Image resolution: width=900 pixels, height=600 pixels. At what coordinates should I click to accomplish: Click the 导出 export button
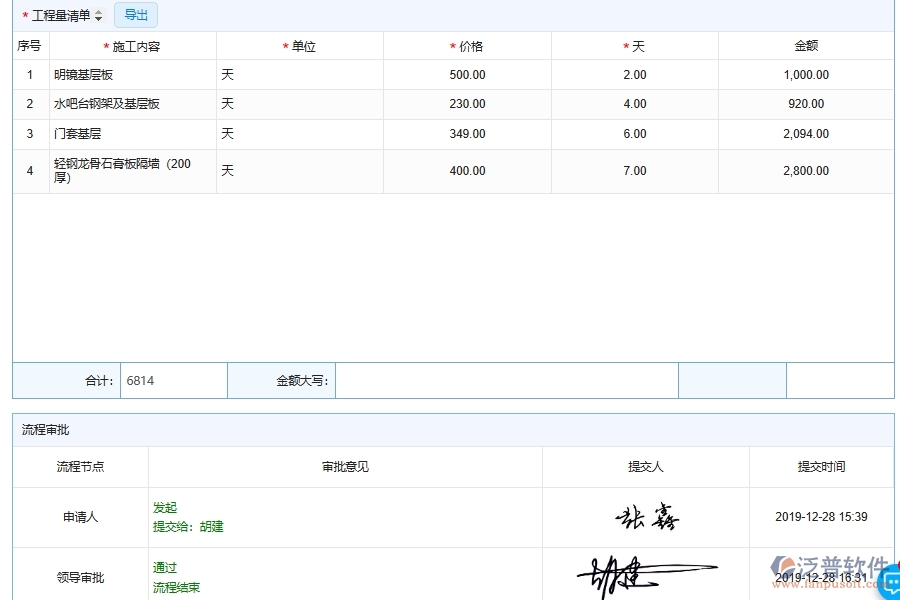tap(136, 15)
